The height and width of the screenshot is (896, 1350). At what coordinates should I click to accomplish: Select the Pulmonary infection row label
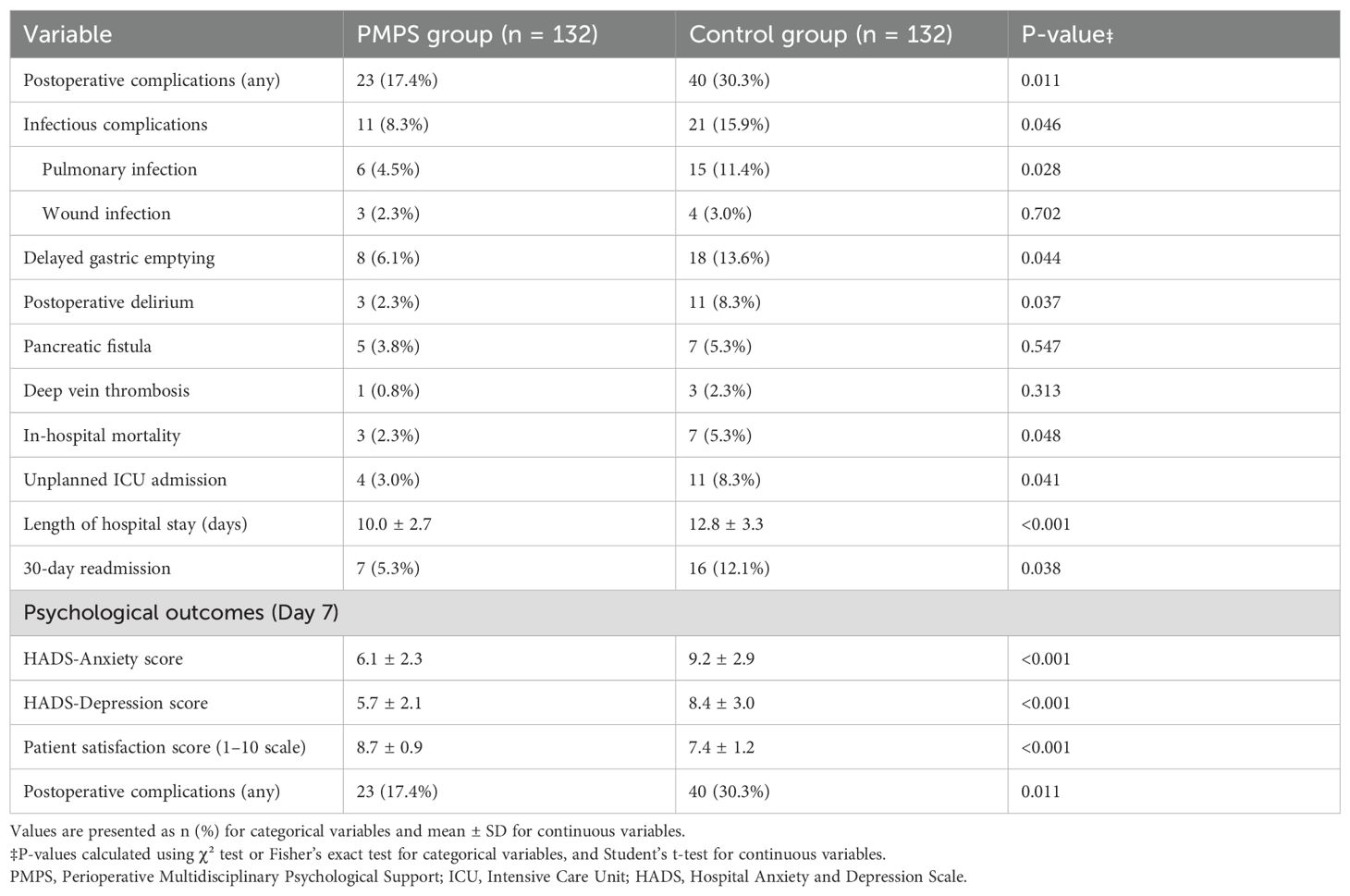click(x=119, y=169)
